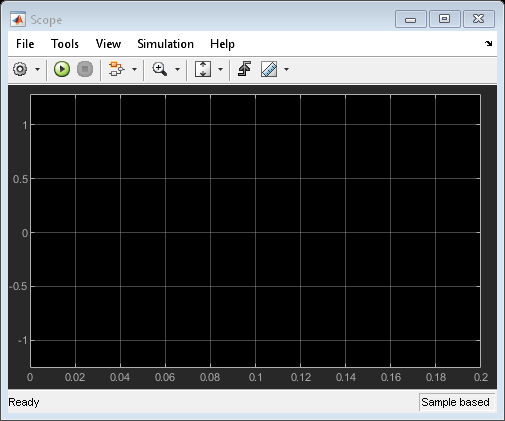The width and height of the screenshot is (505, 421).
Task: Open the View menu
Action: [108, 44]
